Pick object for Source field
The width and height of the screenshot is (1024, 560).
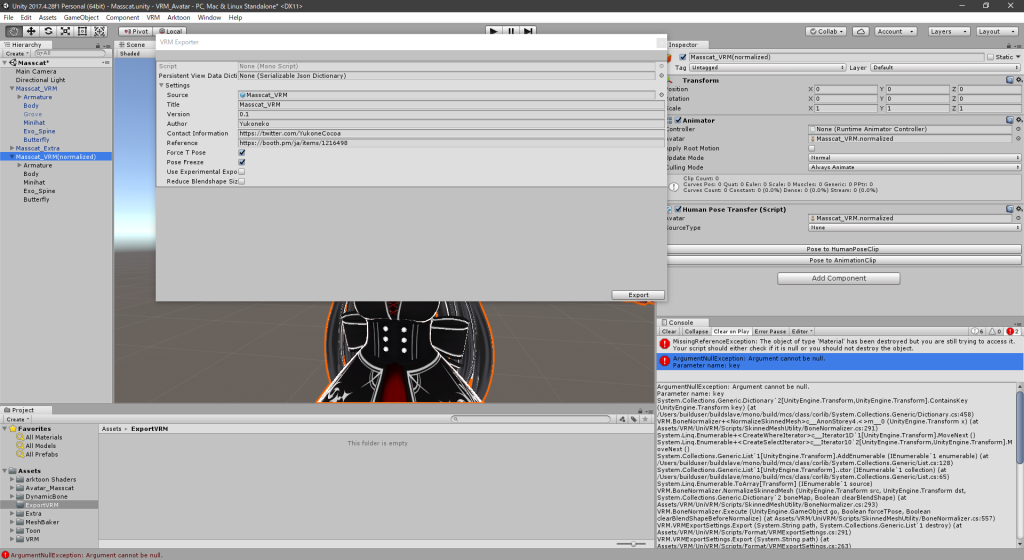point(661,95)
